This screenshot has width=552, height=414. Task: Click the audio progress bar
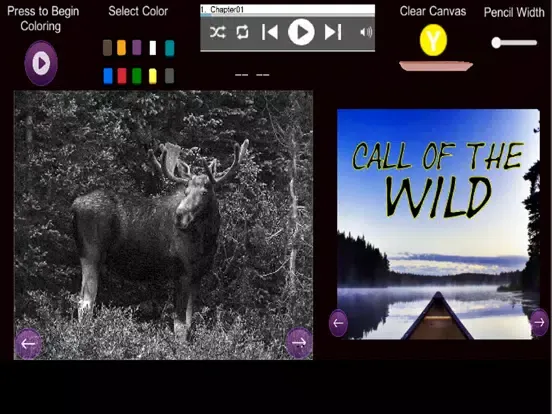click(x=287, y=15)
